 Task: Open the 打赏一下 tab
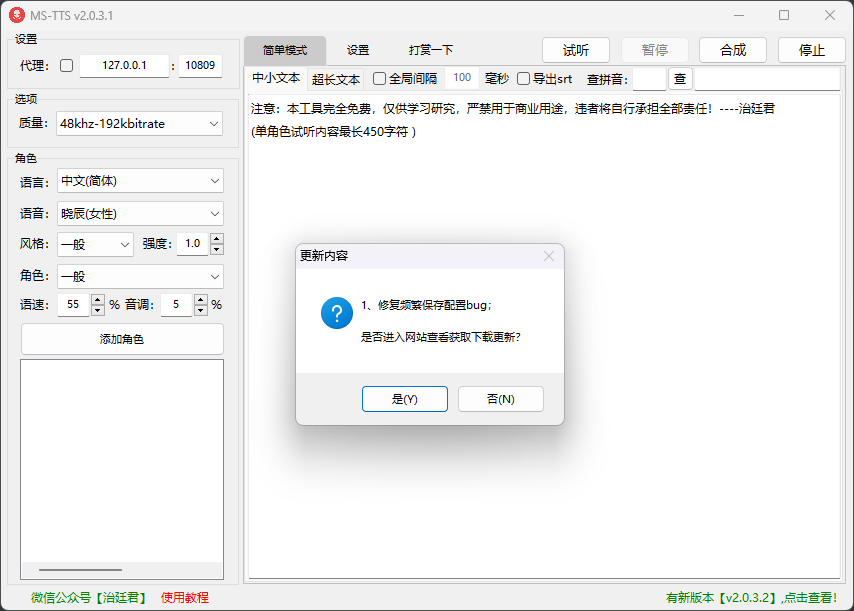click(x=431, y=50)
